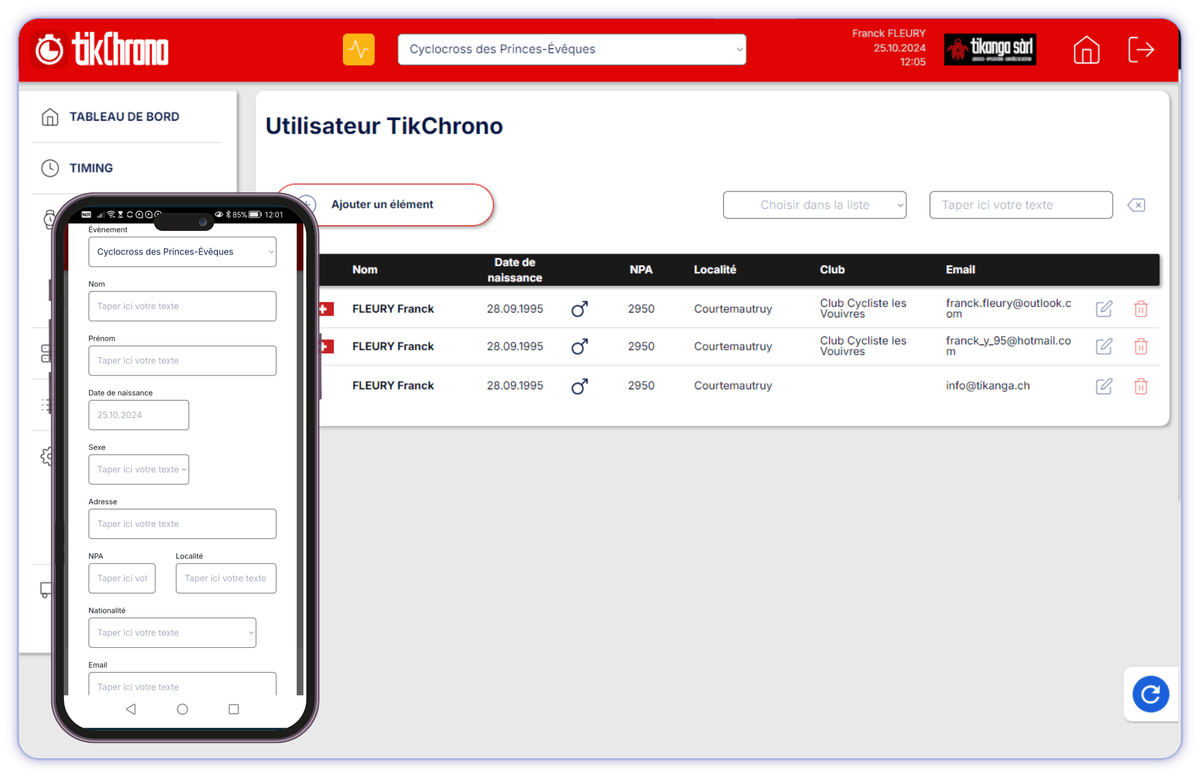The image size is (1200, 777).
Task: Clear search with the backspace icon
Action: coord(1136,205)
